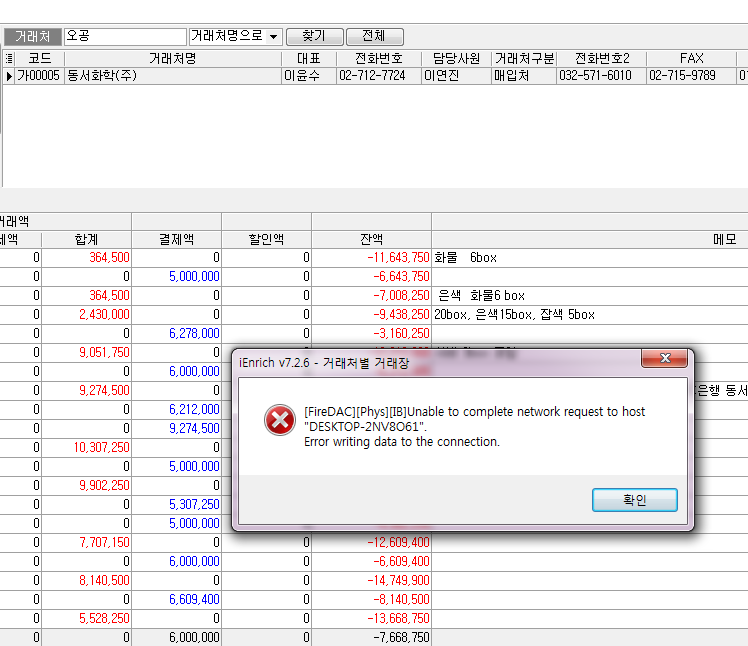Image resolution: width=748 pixels, height=646 pixels.
Task: Click the 거래처 search input field
Action: click(123, 36)
